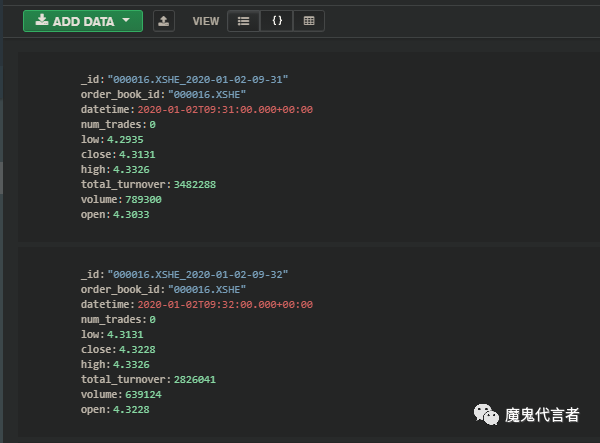Image resolution: width=600 pixels, height=443 pixels.
Task: Click total_turnover value 3482288
Action: click(194, 185)
